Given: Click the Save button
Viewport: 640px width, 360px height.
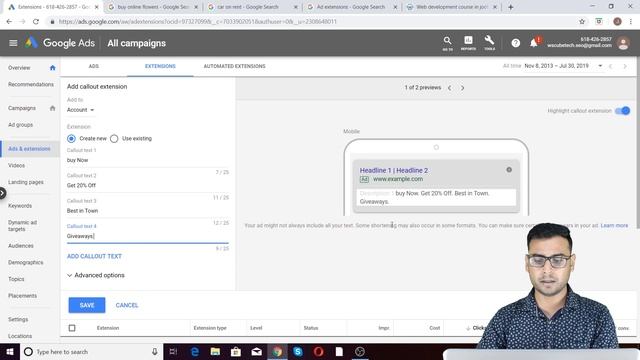Looking at the screenshot, I should click(87, 305).
